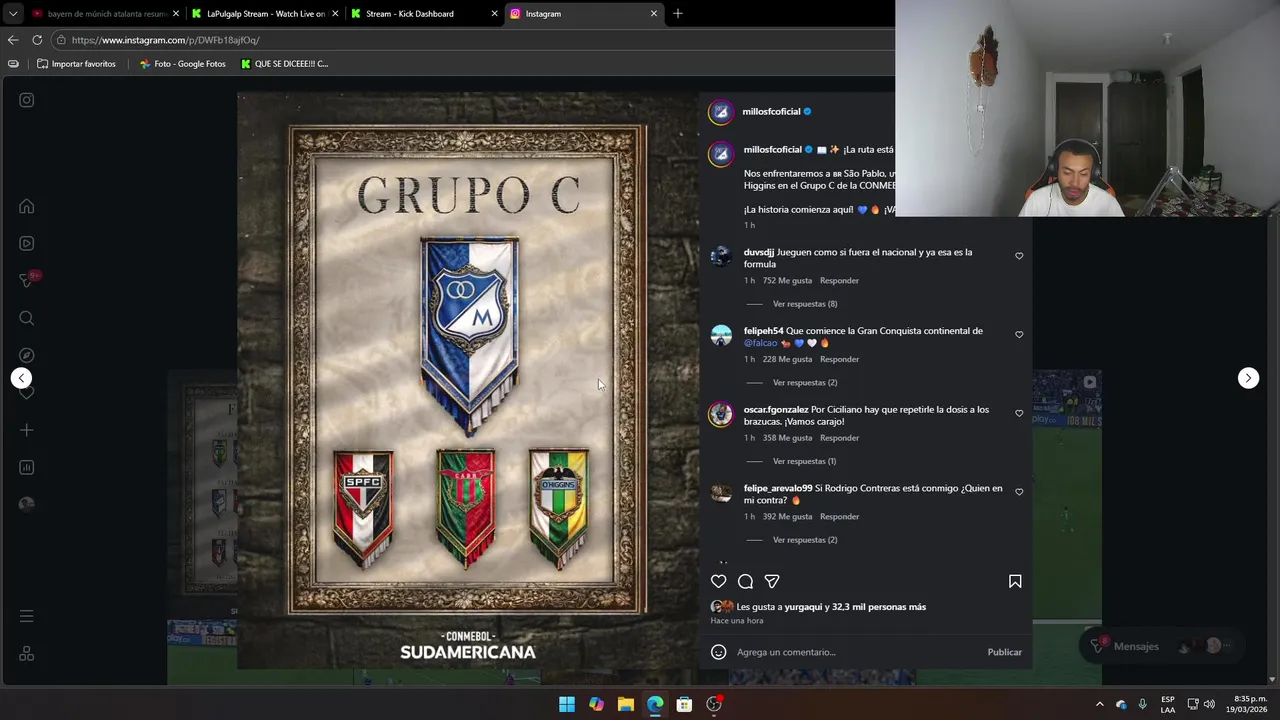
Task: Open Meta apps grid icon in sidebar
Action: click(x=27, y=653)
